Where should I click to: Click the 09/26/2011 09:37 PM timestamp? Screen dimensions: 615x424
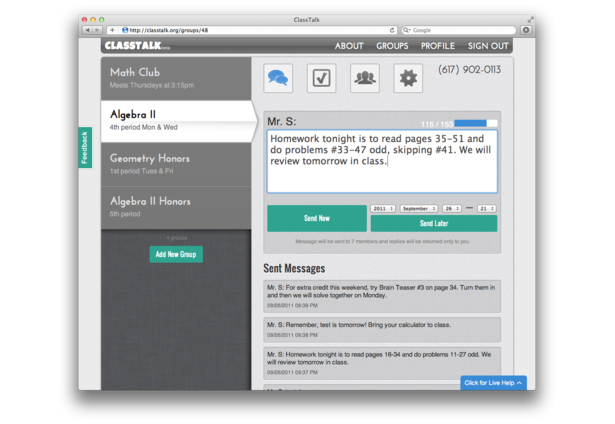(x=292, y=372)
